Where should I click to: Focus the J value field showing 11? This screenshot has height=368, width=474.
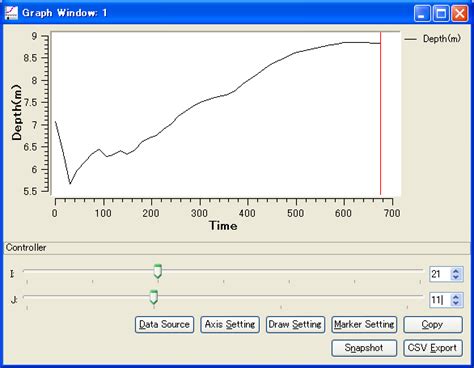coord(440,300)
